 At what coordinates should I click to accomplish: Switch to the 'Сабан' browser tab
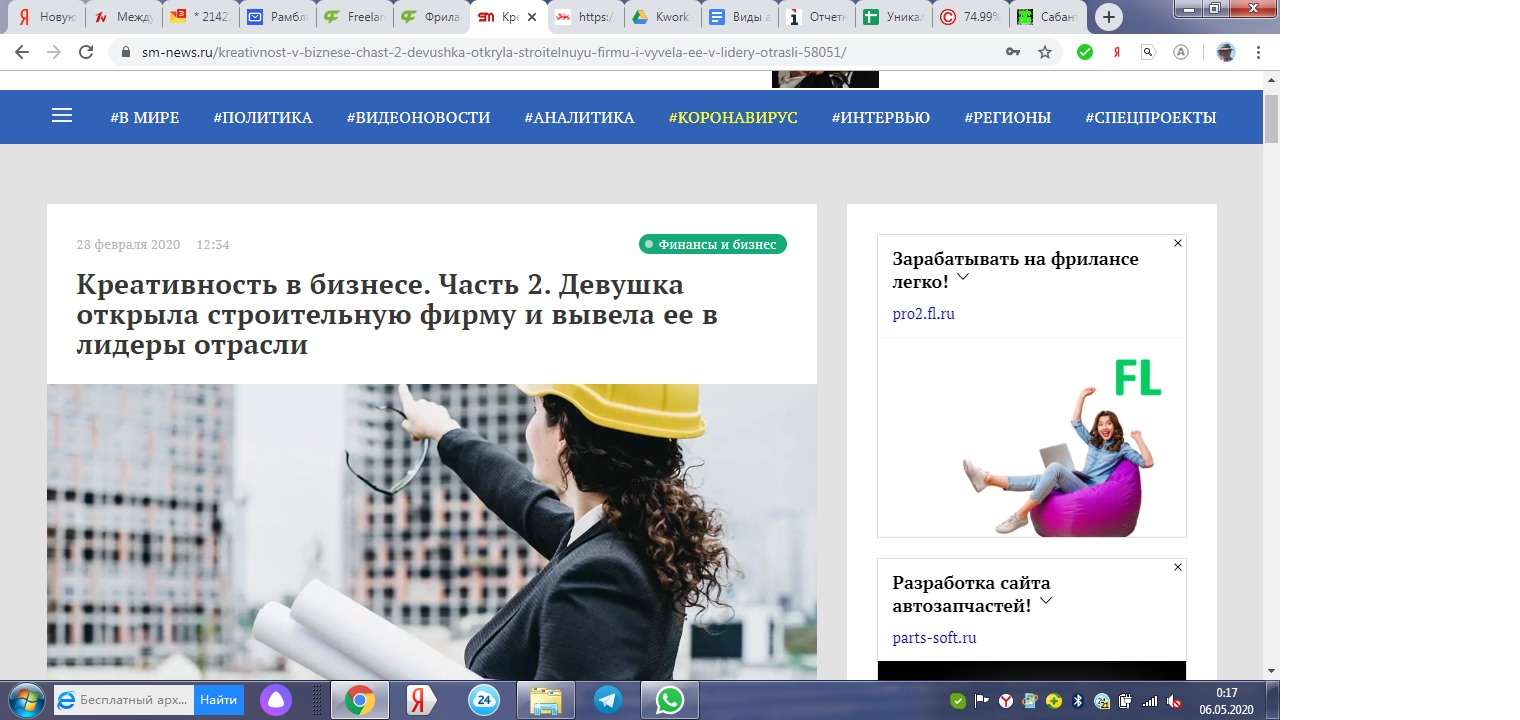point(1047,17)
